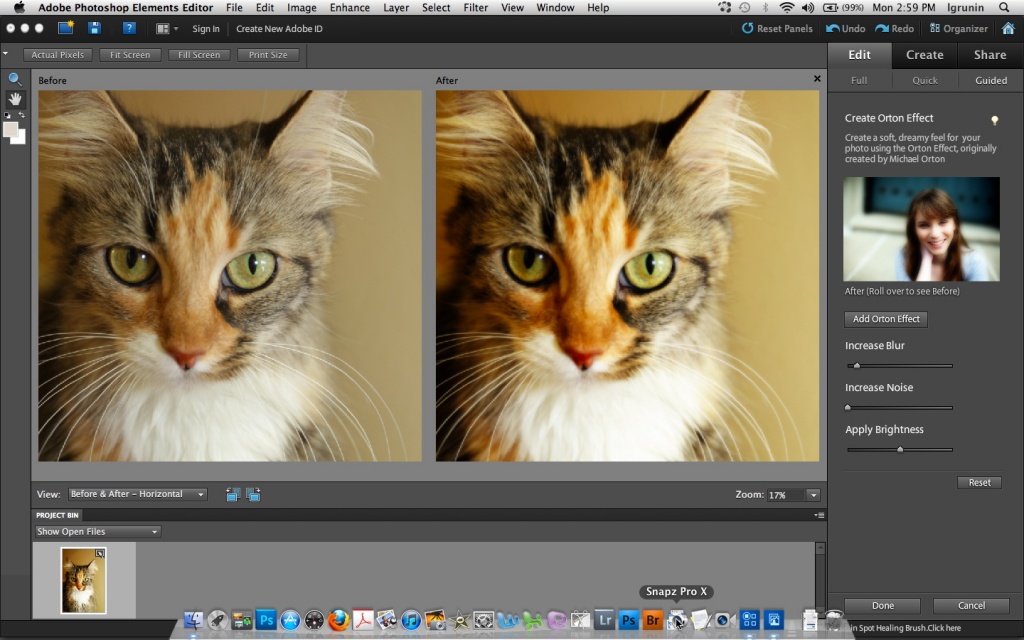Click the blue Help question mark icon
Image resolution: width=1024 pixels, height=640 pixels.
click(x=129, y=28)
